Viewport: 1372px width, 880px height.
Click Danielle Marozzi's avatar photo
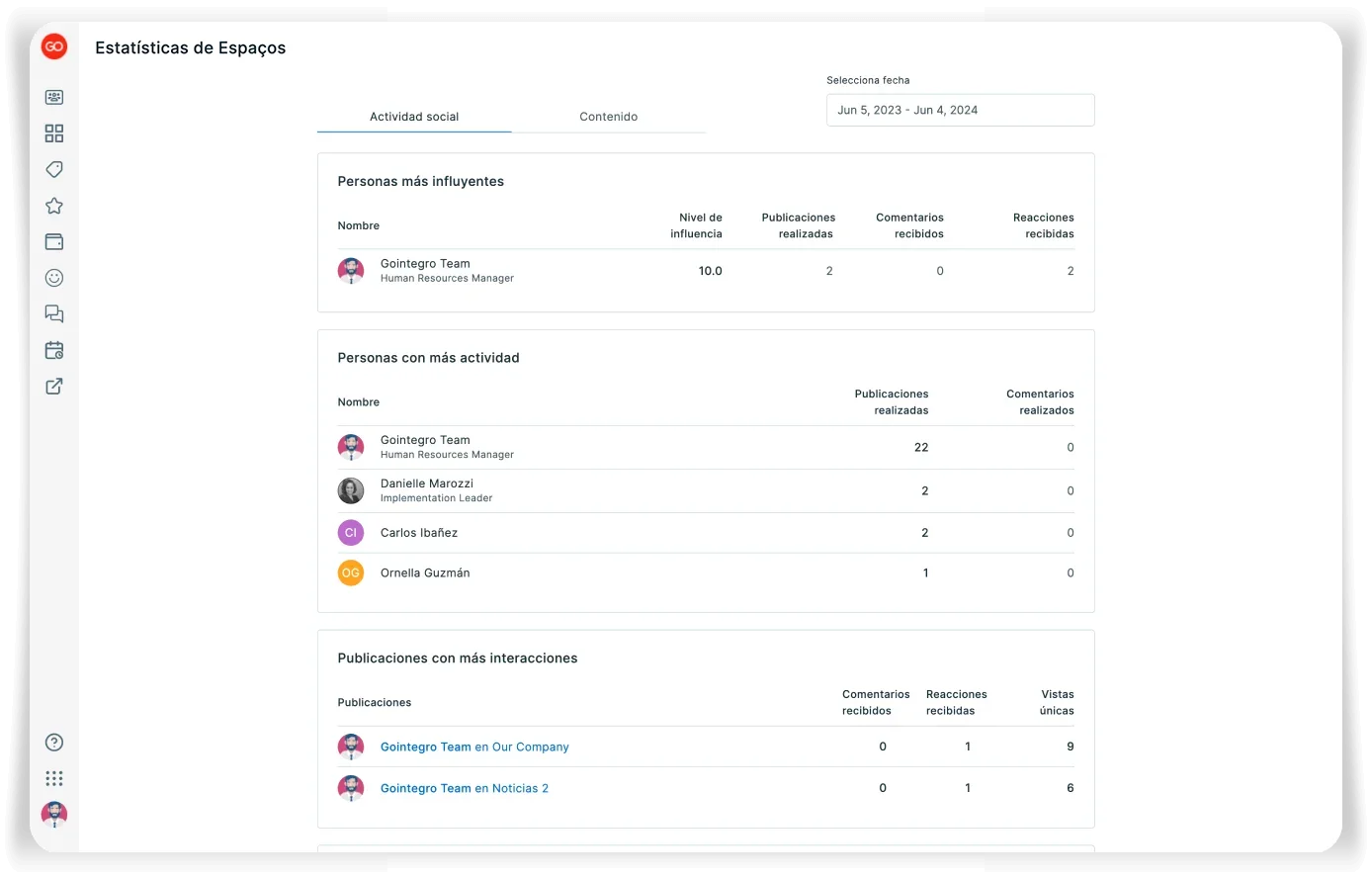(x=351, y=490)
